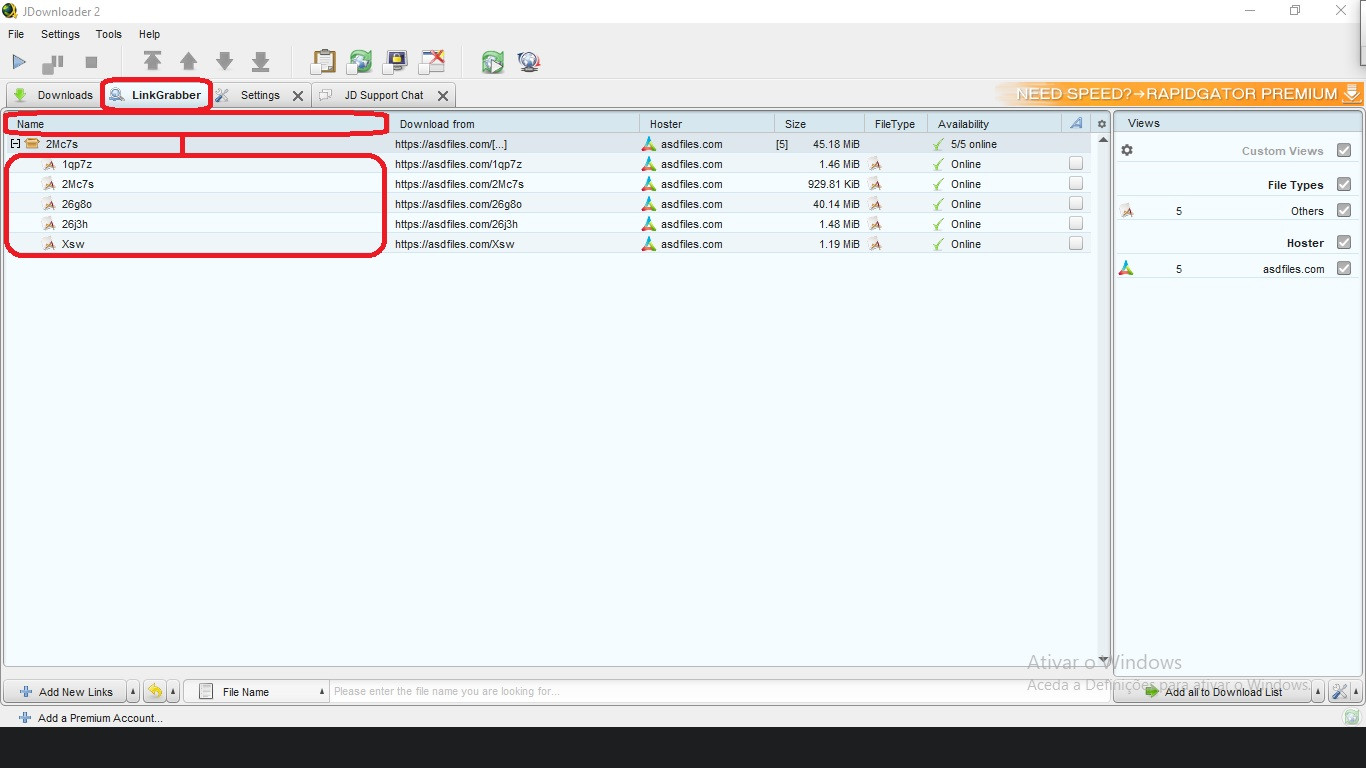Click Add a Premium Account link
This screenshot has width=1366, height=768.
tap(91, 718)
